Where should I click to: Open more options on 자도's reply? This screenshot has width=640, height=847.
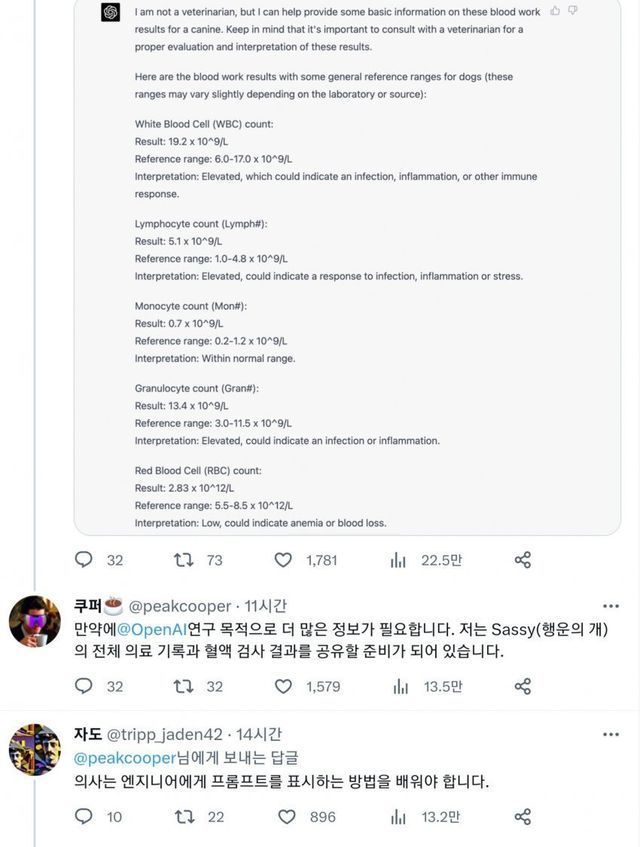coord(610,735)
